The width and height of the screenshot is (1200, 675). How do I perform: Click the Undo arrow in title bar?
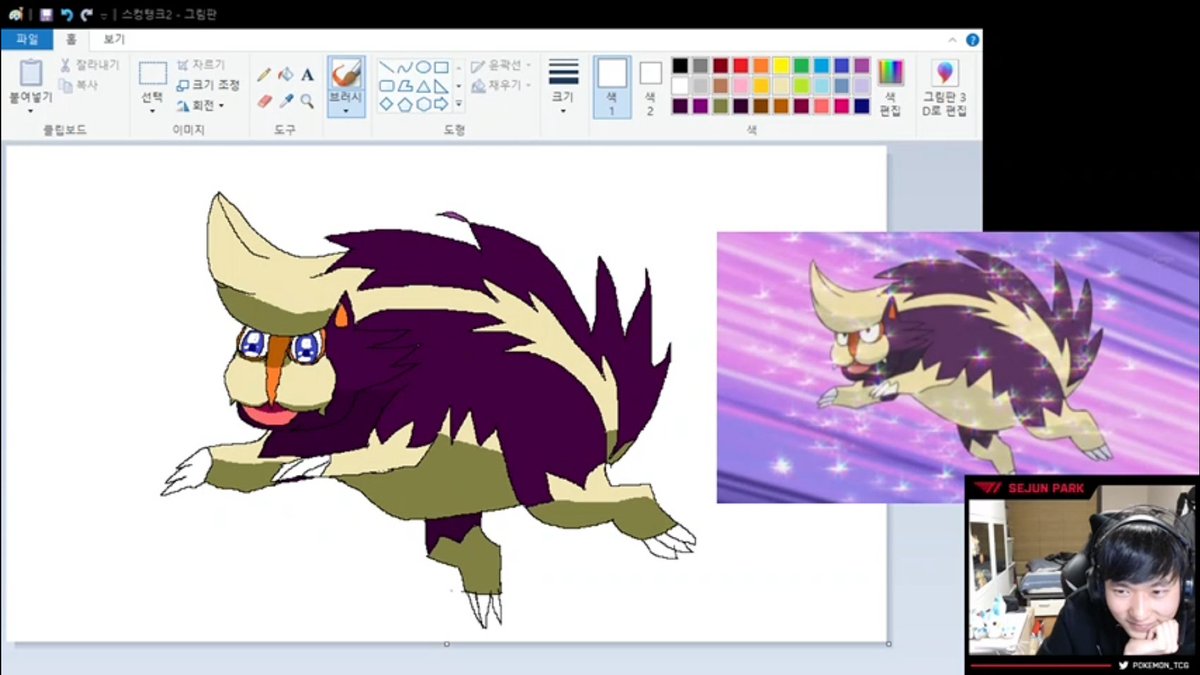(66, 14)
